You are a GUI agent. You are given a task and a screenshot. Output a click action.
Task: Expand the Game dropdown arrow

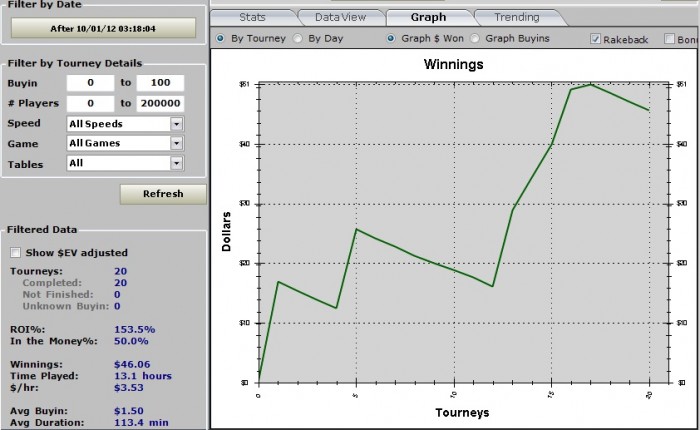[177, 143]
